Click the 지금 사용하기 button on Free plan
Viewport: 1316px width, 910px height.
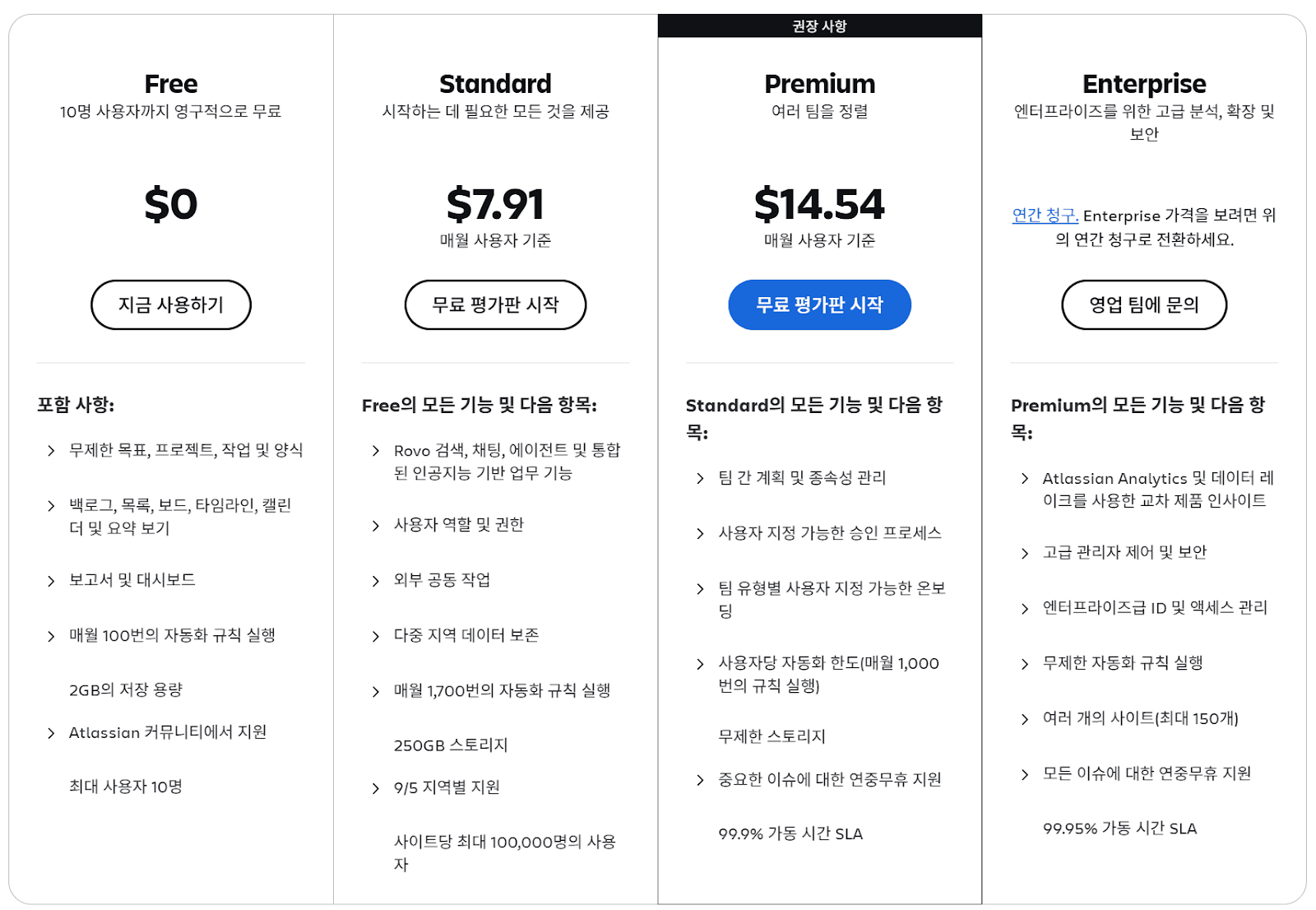click(x=170, y=304)
